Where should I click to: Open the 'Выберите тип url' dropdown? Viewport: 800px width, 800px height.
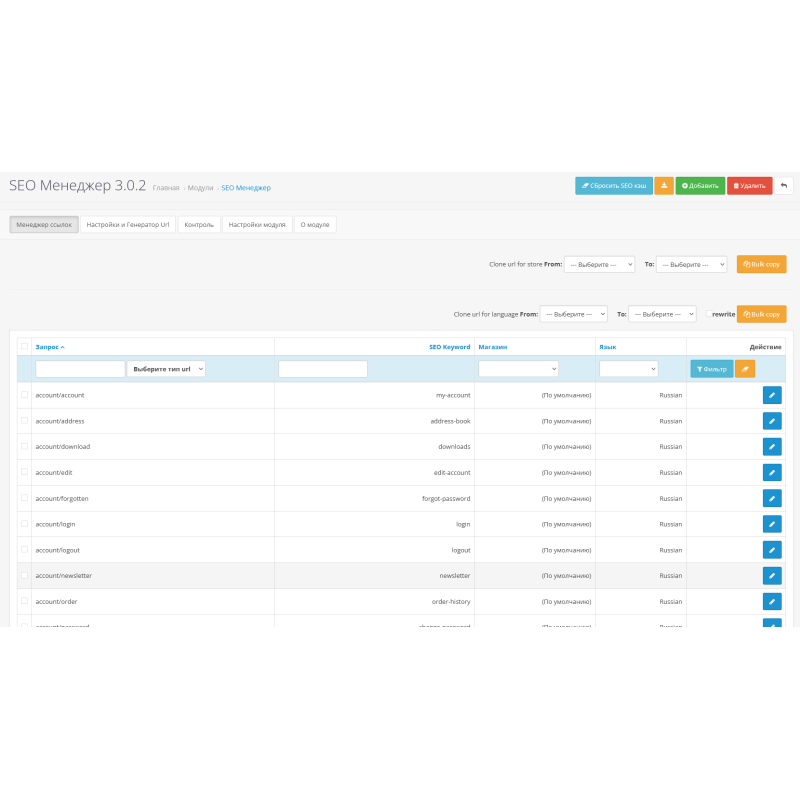pos(166,369)
